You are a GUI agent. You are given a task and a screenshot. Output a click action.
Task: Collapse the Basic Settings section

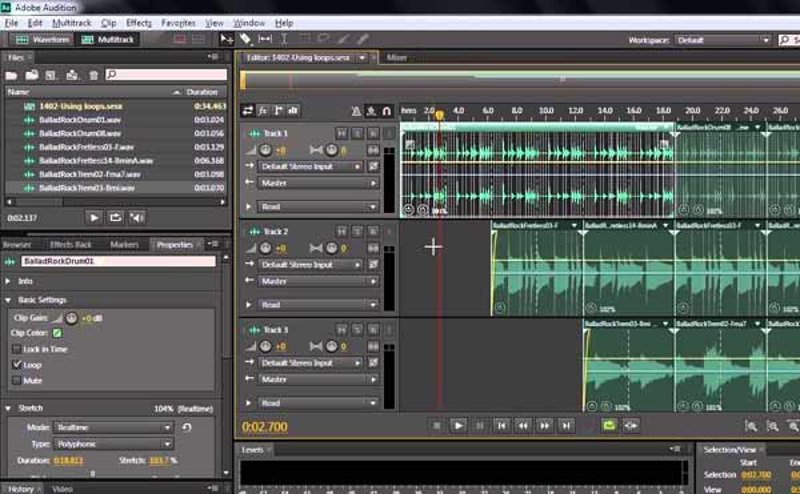(8, 300)
